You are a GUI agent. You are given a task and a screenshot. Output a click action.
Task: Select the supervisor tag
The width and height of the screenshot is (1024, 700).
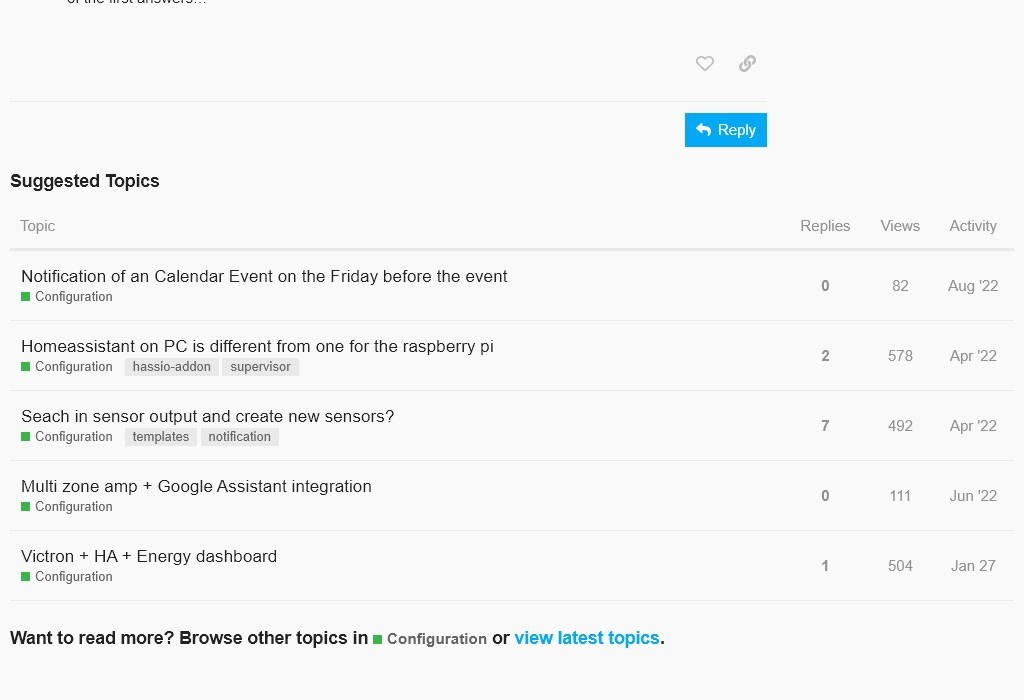(x=260, y=367)
